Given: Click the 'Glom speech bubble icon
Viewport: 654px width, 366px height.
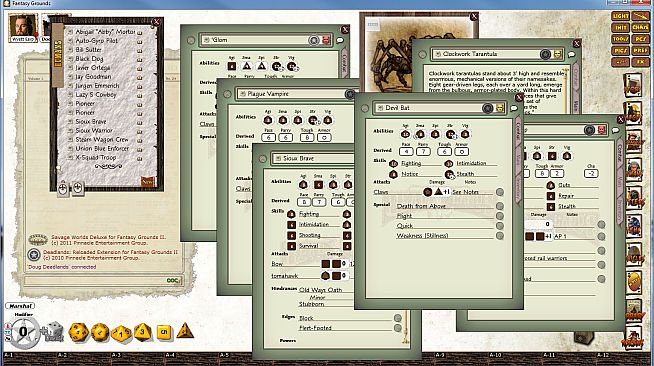Looking at the screenshot, I should [x=340, y=40].
